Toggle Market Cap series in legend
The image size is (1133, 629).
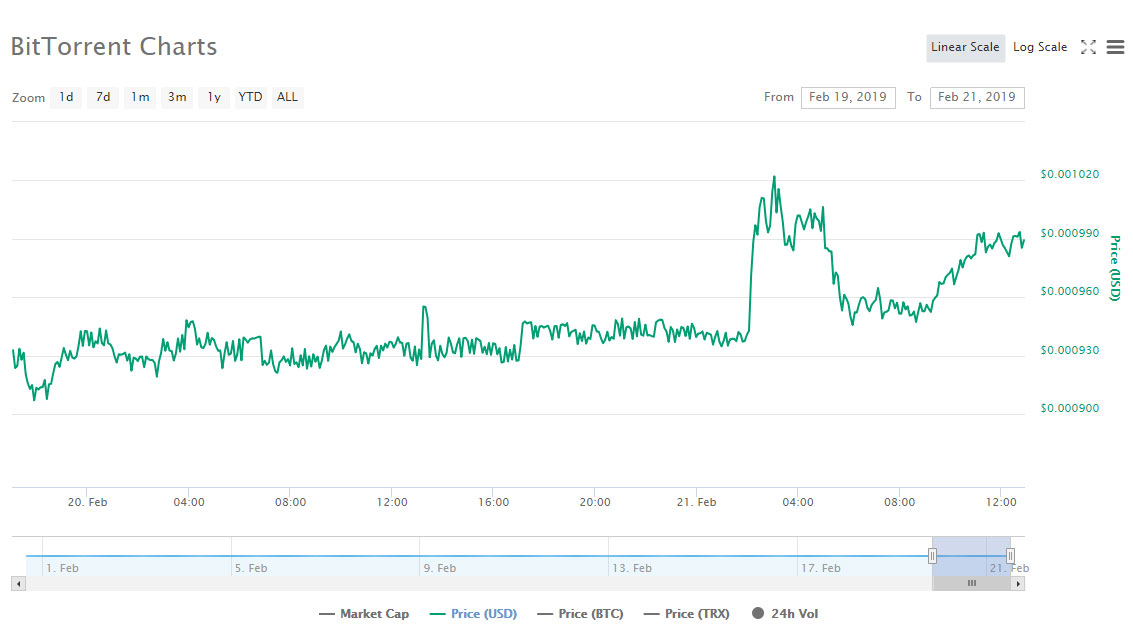click(364, 614)
